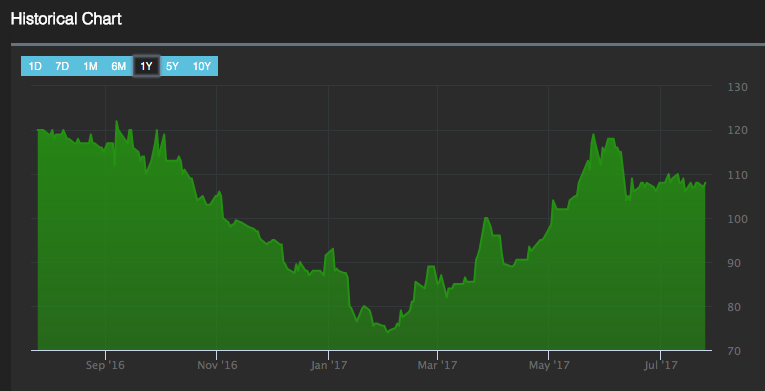Show the 6M historical range
Viewport: 765px width, 391px height.
[x=119, y=66]
